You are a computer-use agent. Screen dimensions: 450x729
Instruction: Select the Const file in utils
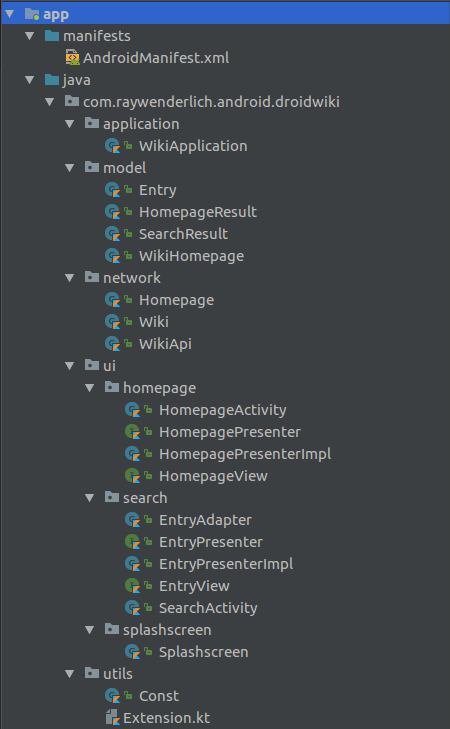(x=159, y=696)
